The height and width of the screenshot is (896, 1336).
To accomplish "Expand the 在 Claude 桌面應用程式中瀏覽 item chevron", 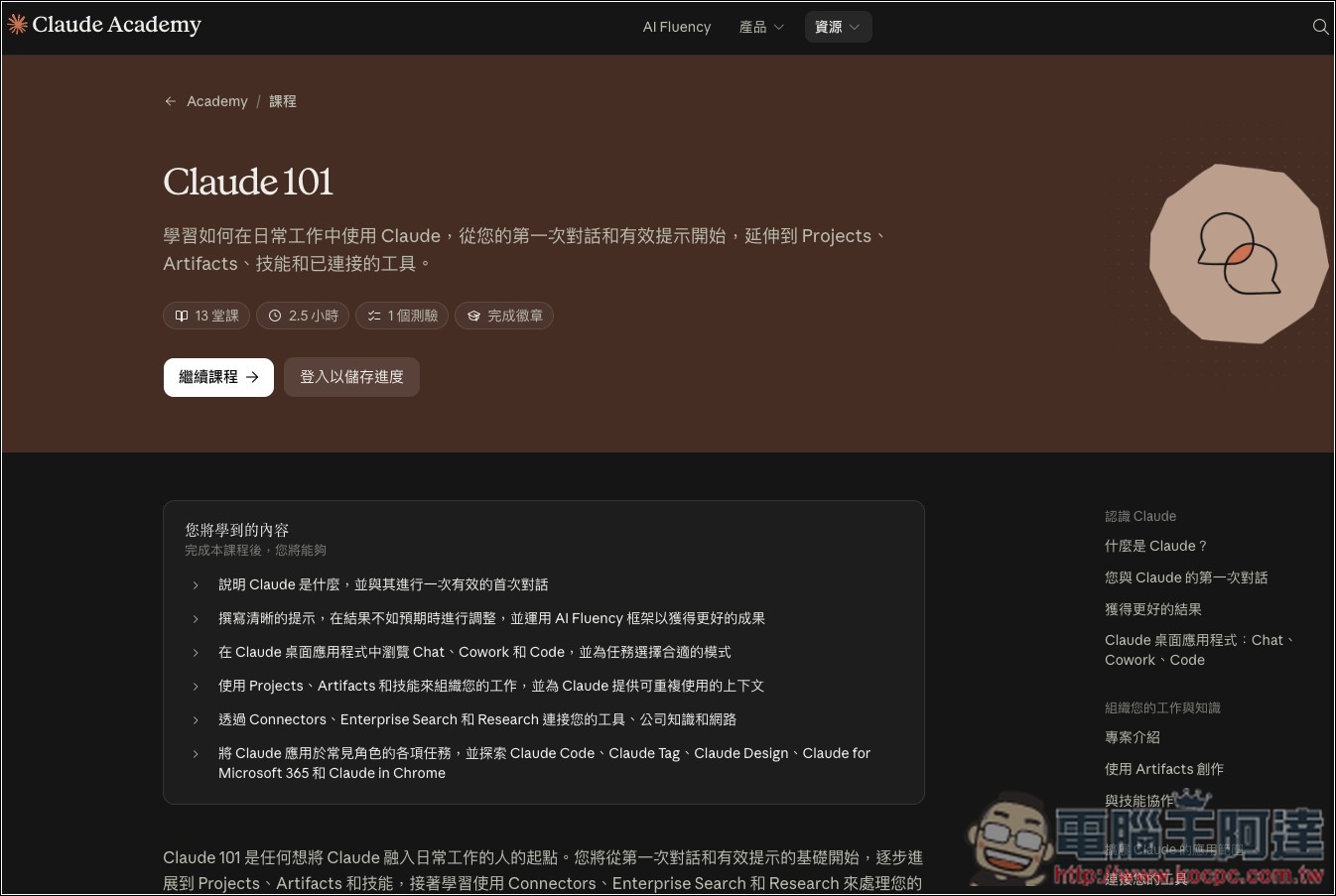I will [196, 653].
